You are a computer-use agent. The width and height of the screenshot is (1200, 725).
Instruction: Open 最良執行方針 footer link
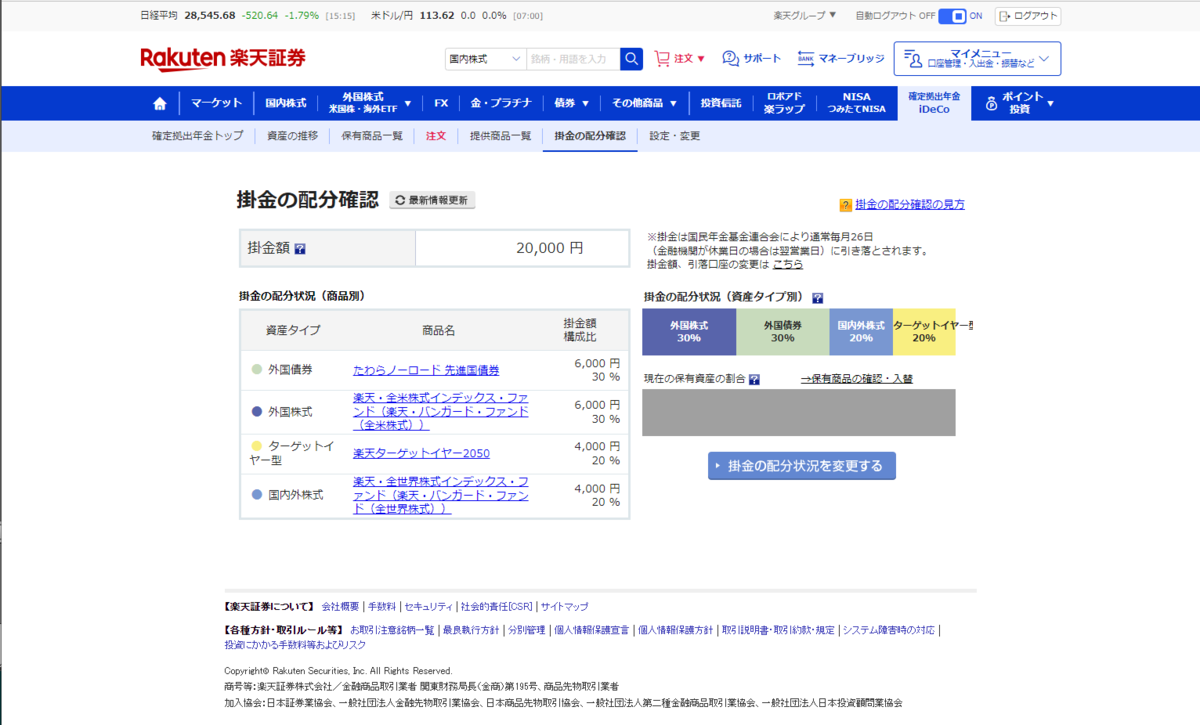click(471, 630)
